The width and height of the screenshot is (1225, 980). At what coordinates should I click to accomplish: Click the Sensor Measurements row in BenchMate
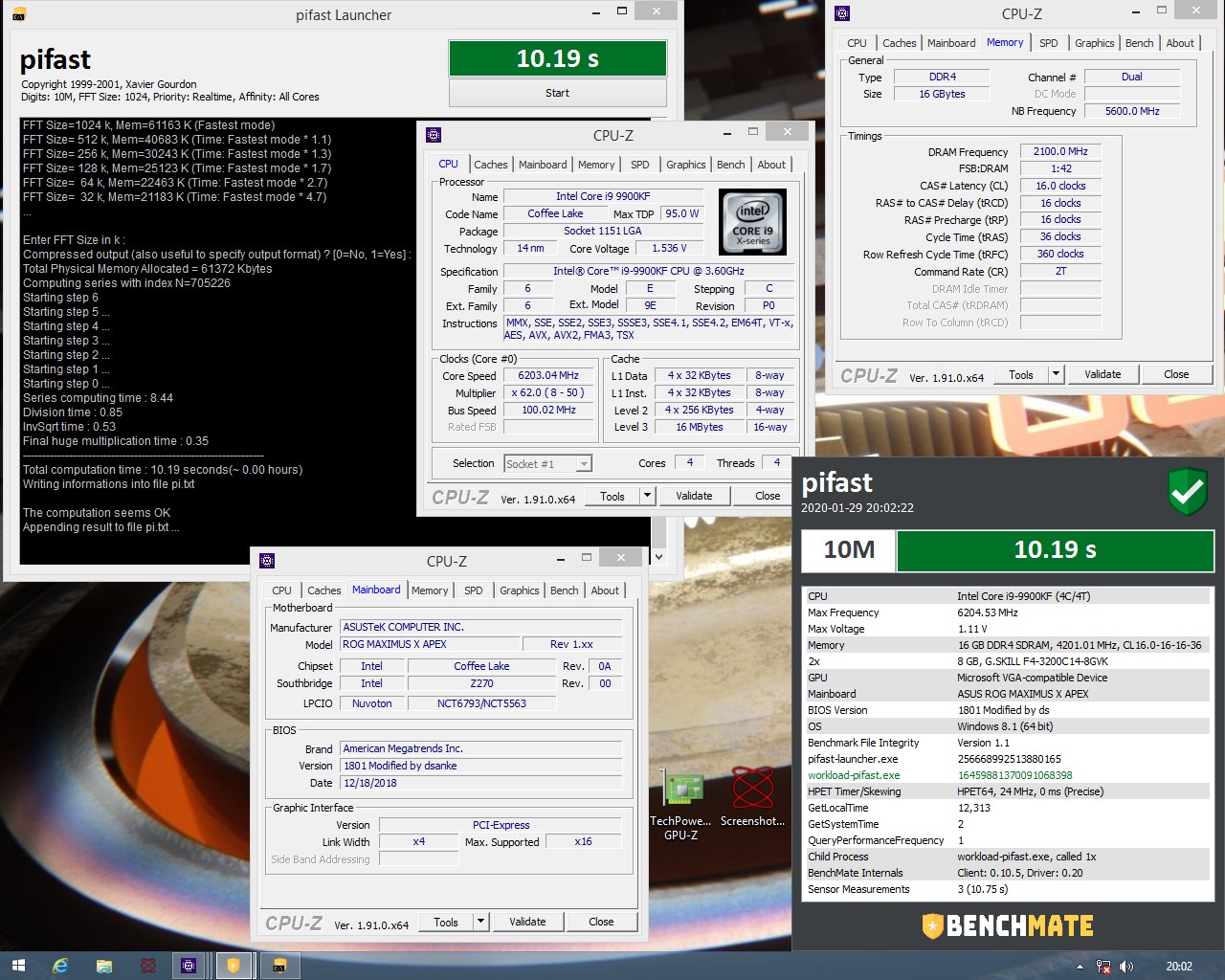1007,889
